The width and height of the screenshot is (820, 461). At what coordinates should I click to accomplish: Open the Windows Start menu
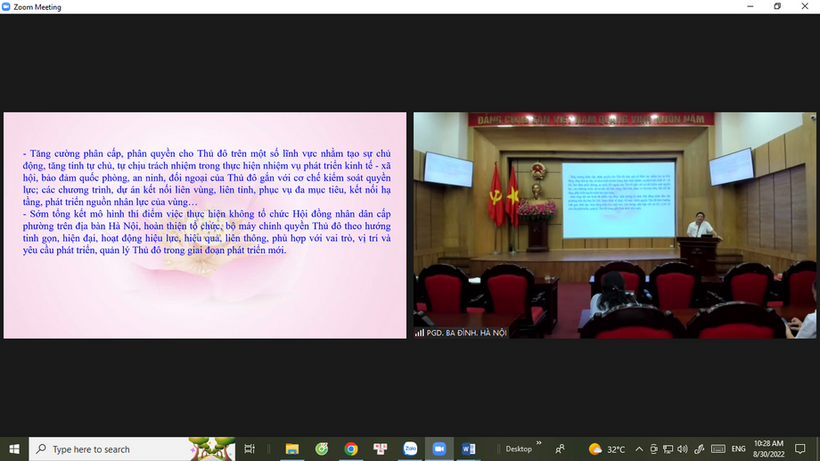(13, 449)
